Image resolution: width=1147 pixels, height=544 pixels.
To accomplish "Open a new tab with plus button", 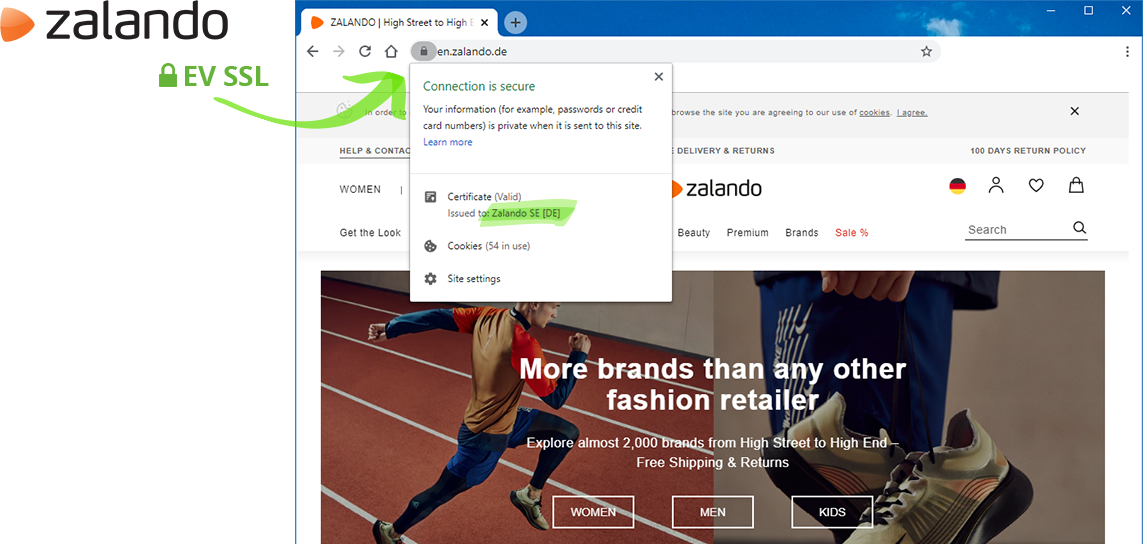I will tap(516, 22).
